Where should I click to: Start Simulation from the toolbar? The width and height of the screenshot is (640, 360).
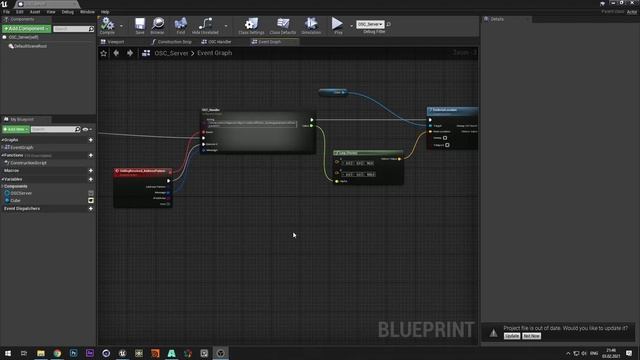point(311,25)
